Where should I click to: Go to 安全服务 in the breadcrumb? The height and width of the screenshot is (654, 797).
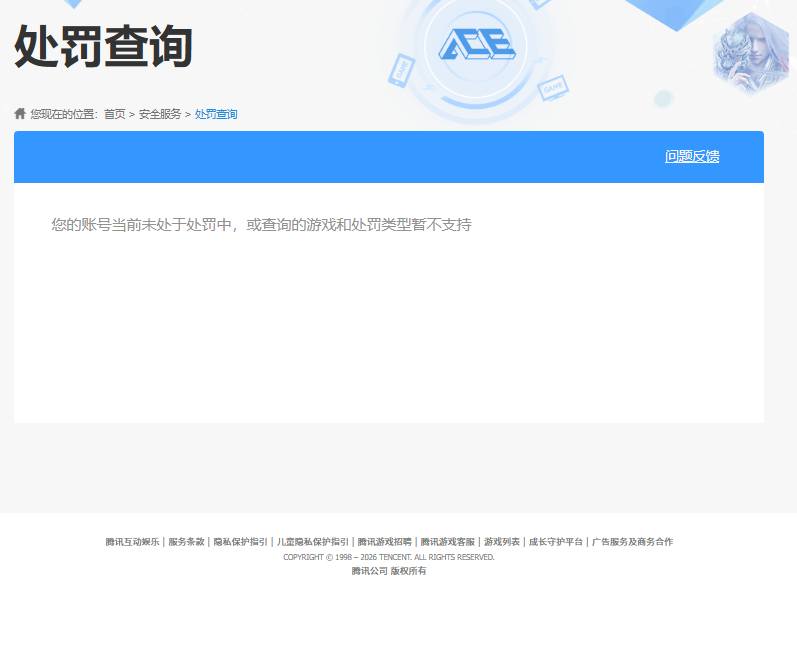[160, 114]
